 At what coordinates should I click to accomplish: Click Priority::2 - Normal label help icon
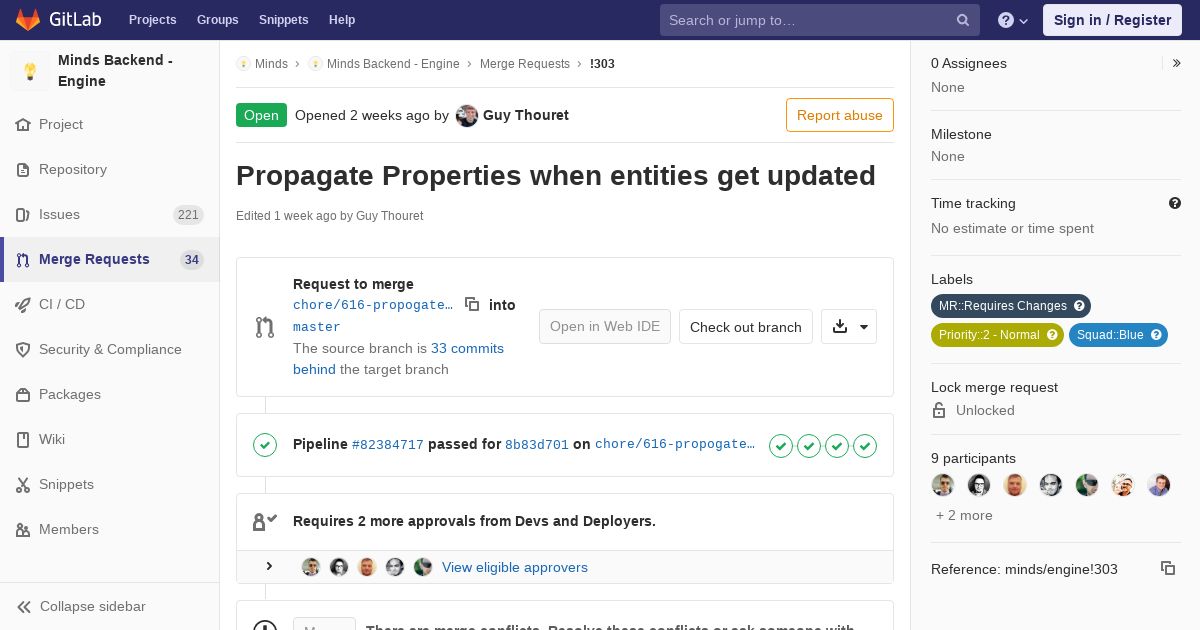pos(1052,335)
